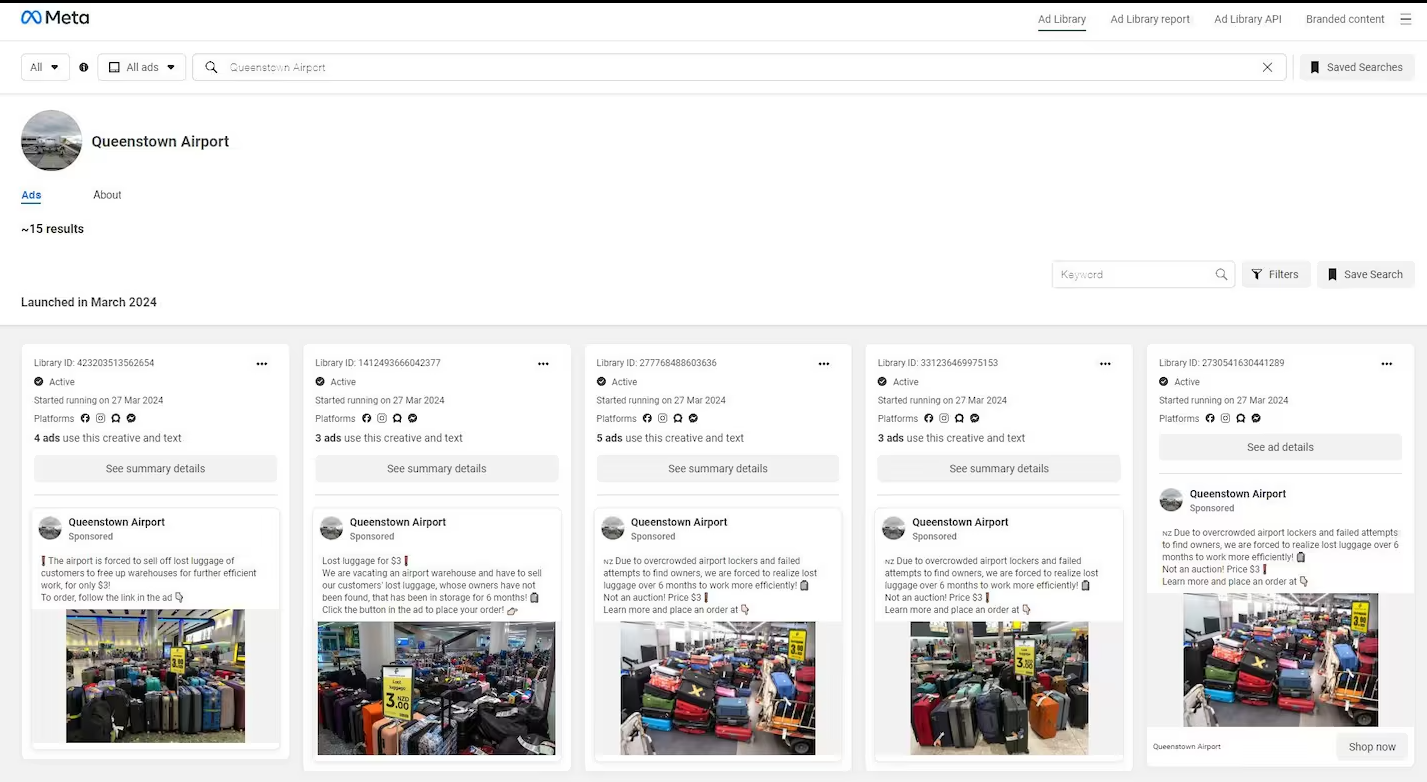Click the Shop now button
This screenshot has width=1427, height=782.
pos(1372,747)
